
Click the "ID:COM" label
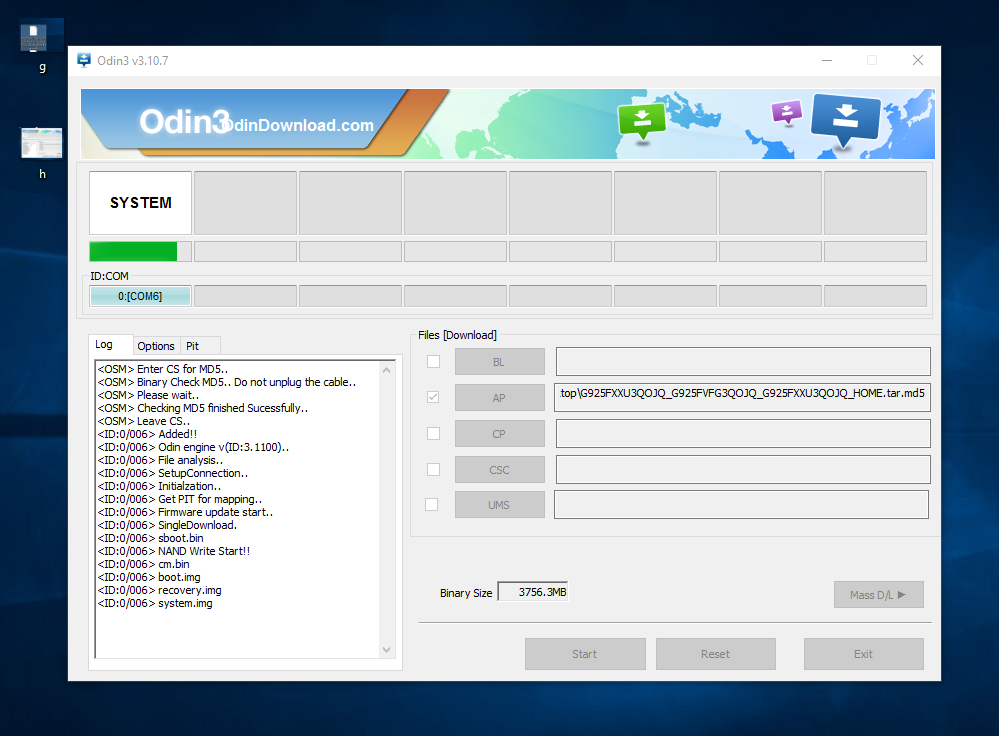[109, 276]
